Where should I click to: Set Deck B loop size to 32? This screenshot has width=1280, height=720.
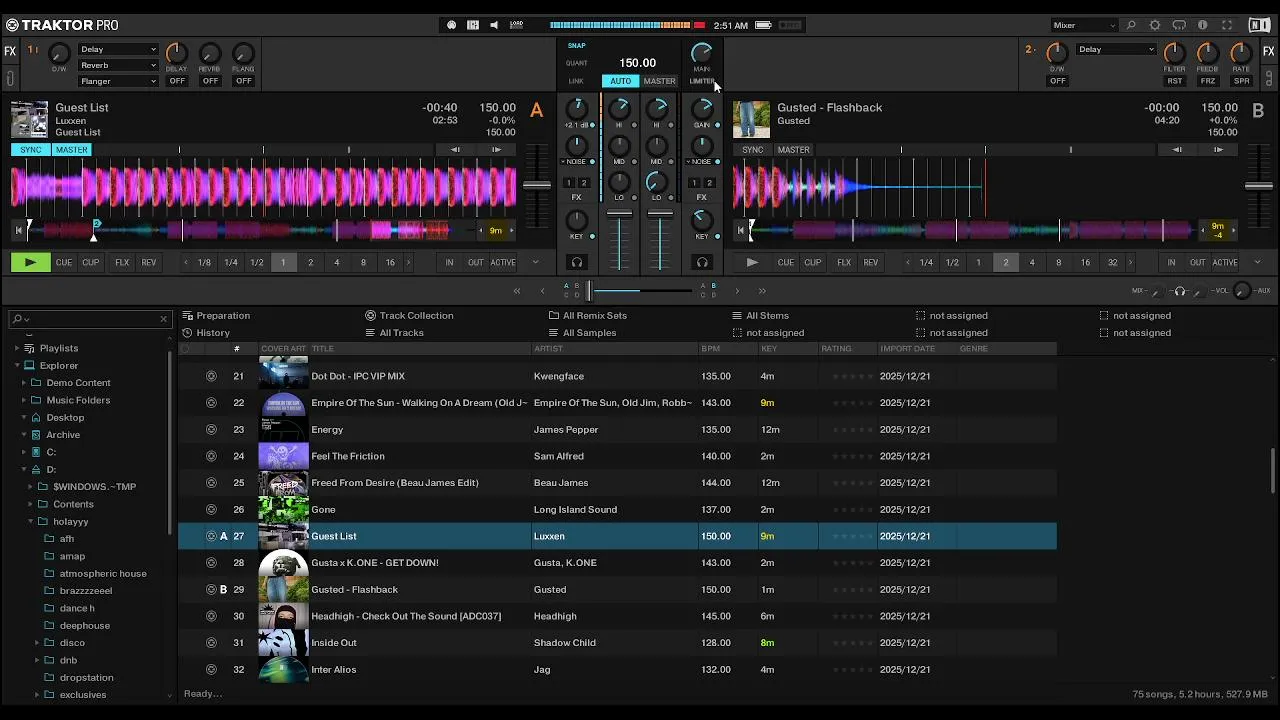(x=1112, y=262)
